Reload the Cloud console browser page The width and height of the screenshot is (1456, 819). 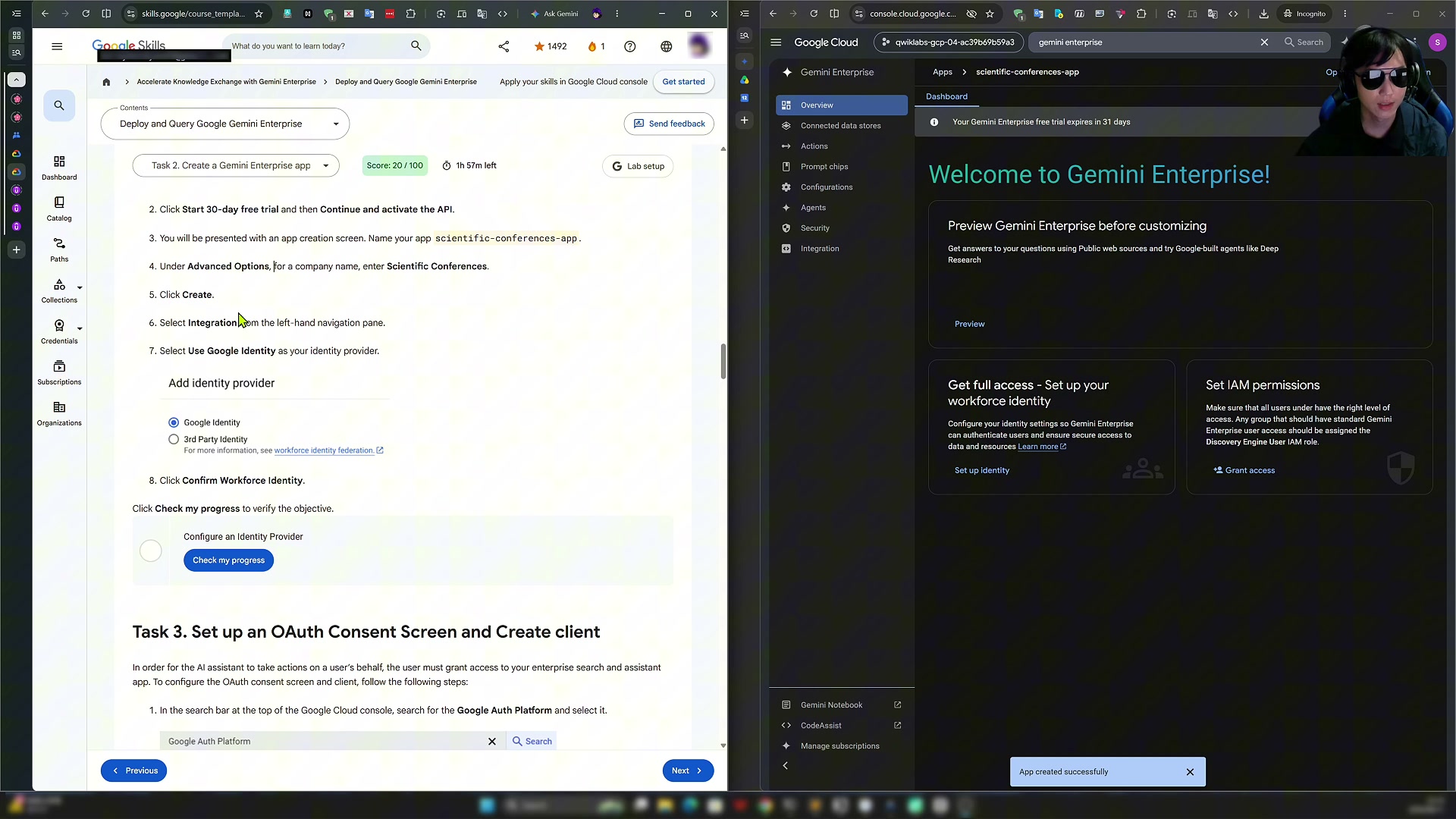(814, 14)
